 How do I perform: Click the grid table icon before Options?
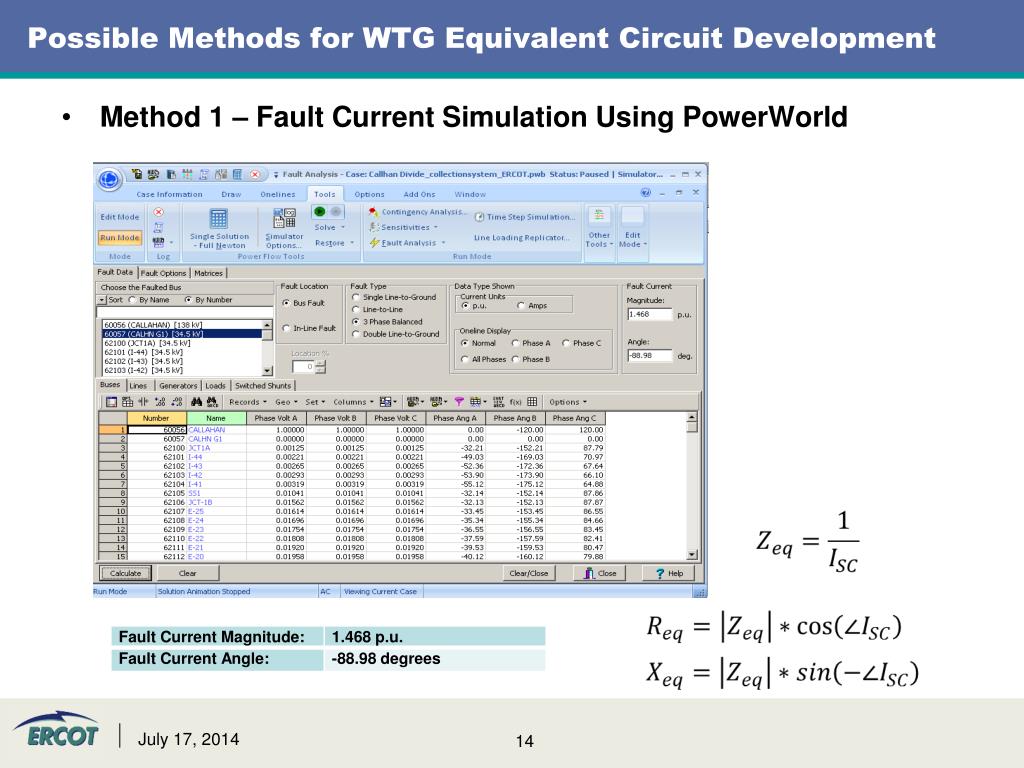pos(532,402)
